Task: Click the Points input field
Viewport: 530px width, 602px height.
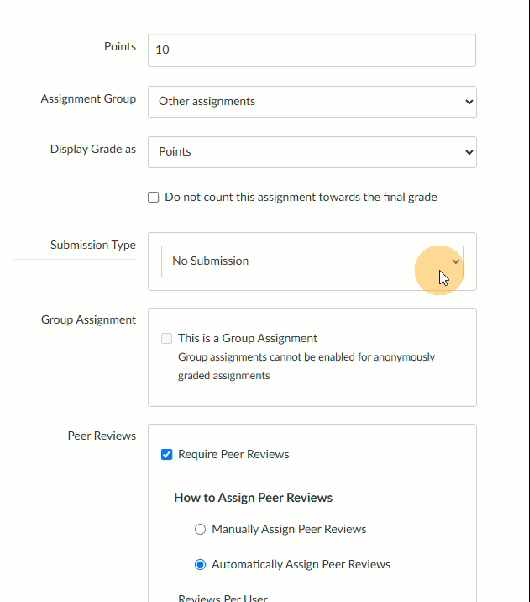Action: [312, 50]
